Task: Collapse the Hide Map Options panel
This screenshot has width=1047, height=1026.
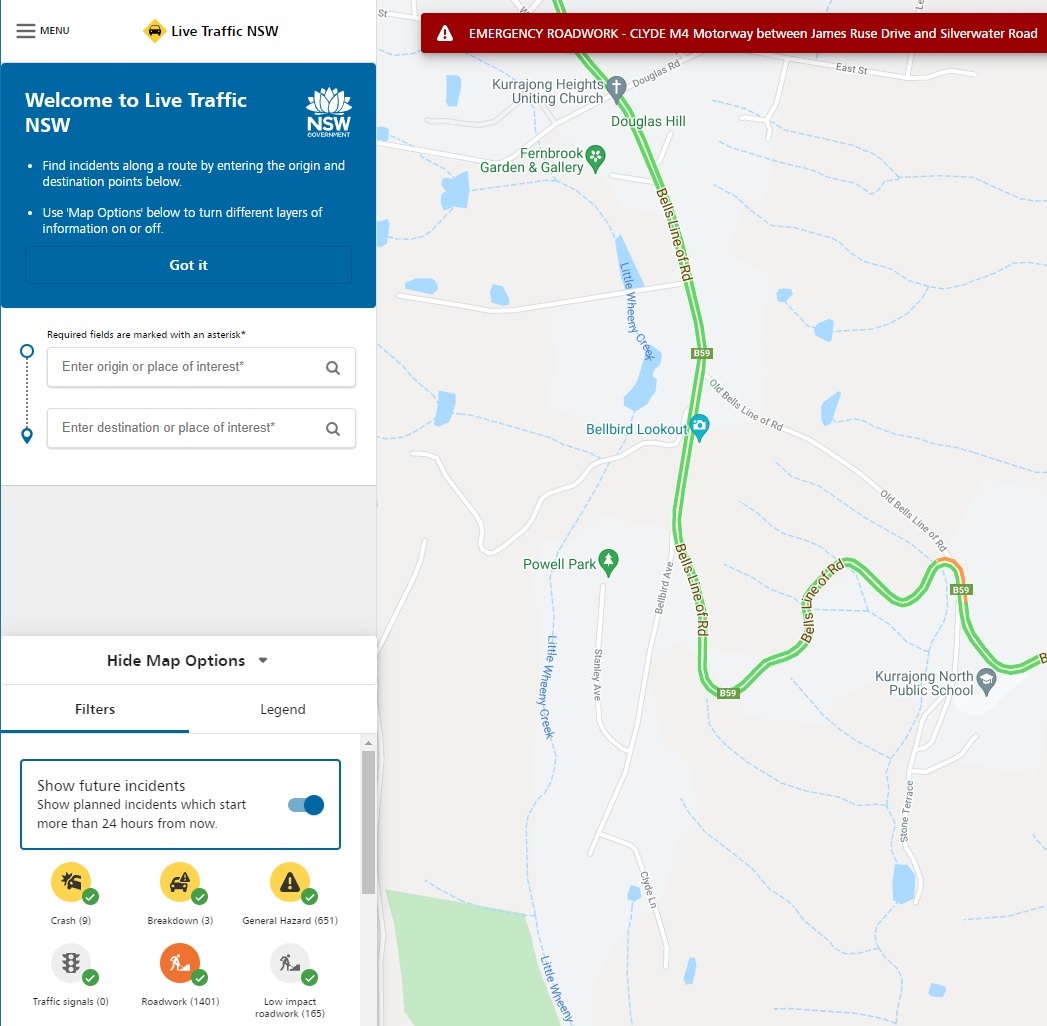Action: [188, 660]
